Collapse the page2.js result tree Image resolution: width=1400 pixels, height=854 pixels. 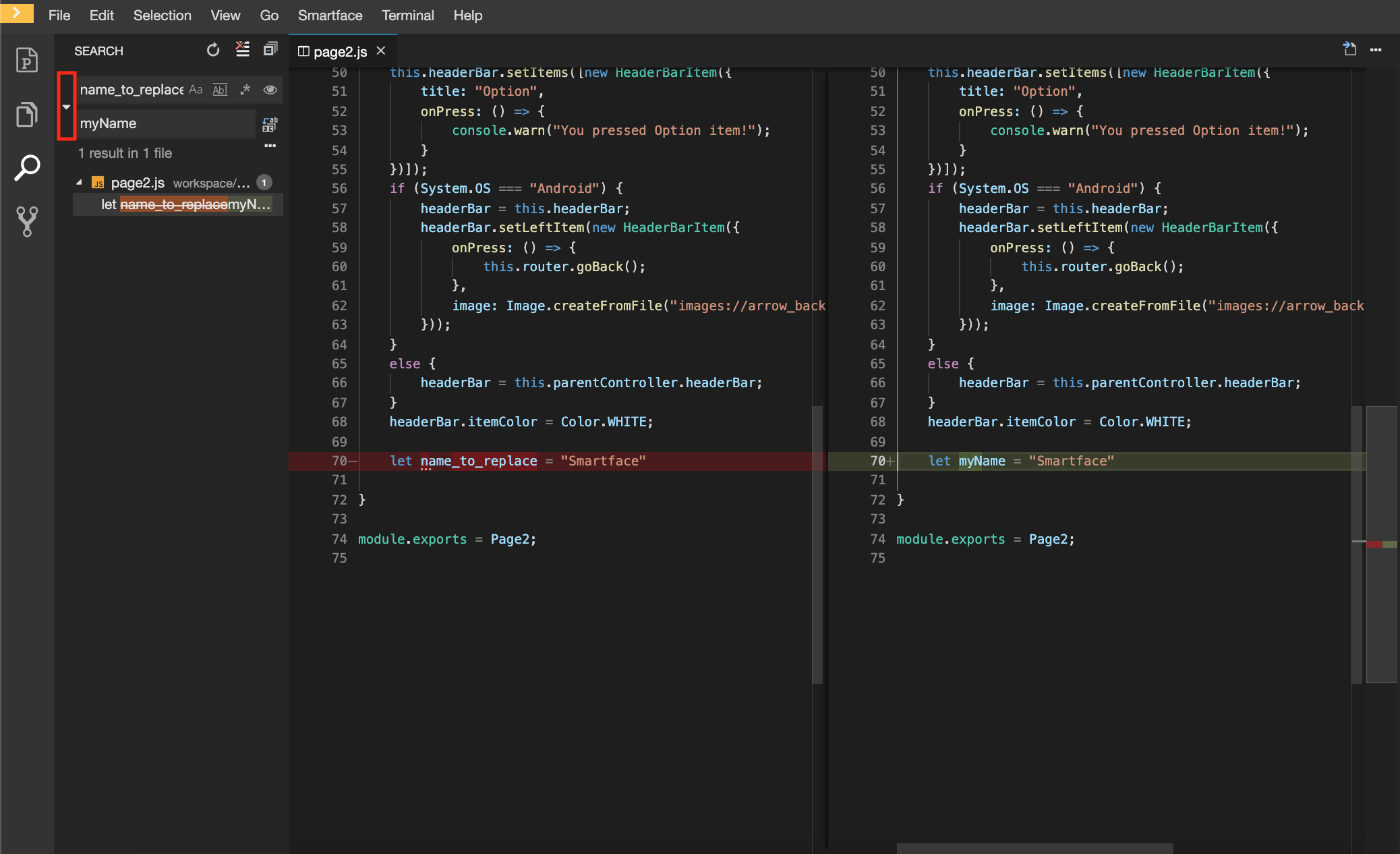point(80,183)
